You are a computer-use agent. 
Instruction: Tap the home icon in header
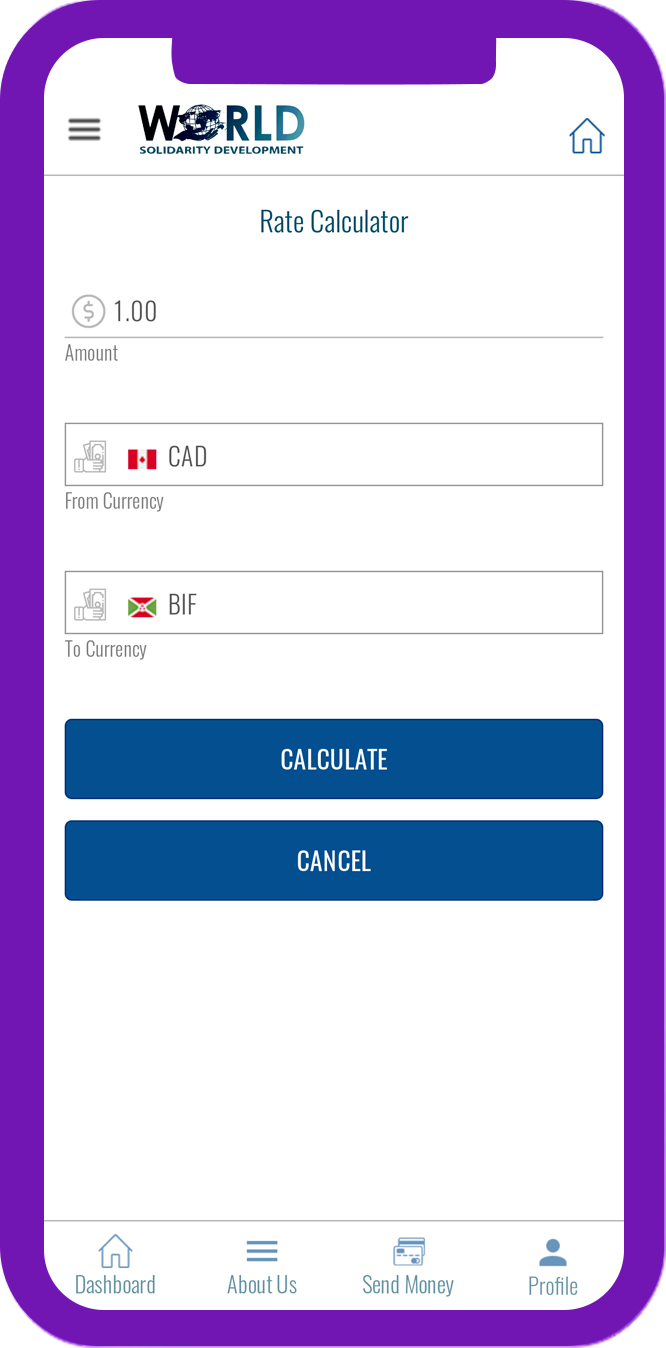click(x=587, y=135)
